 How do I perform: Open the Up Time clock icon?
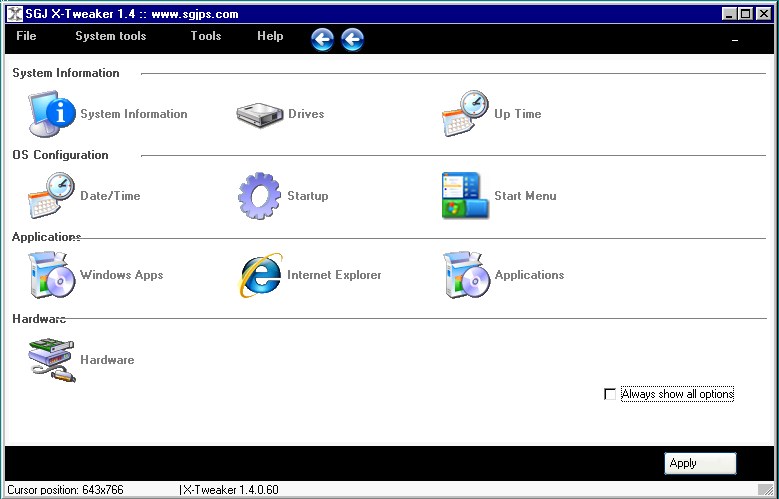coord(465,113)
